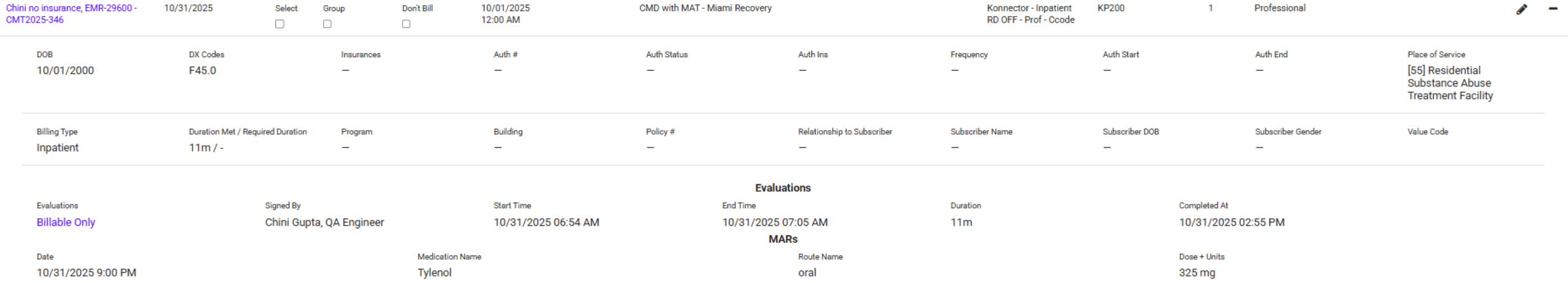Click the Evaluations section heading
Screen dimensions: 1568x283
click(783, 188)
